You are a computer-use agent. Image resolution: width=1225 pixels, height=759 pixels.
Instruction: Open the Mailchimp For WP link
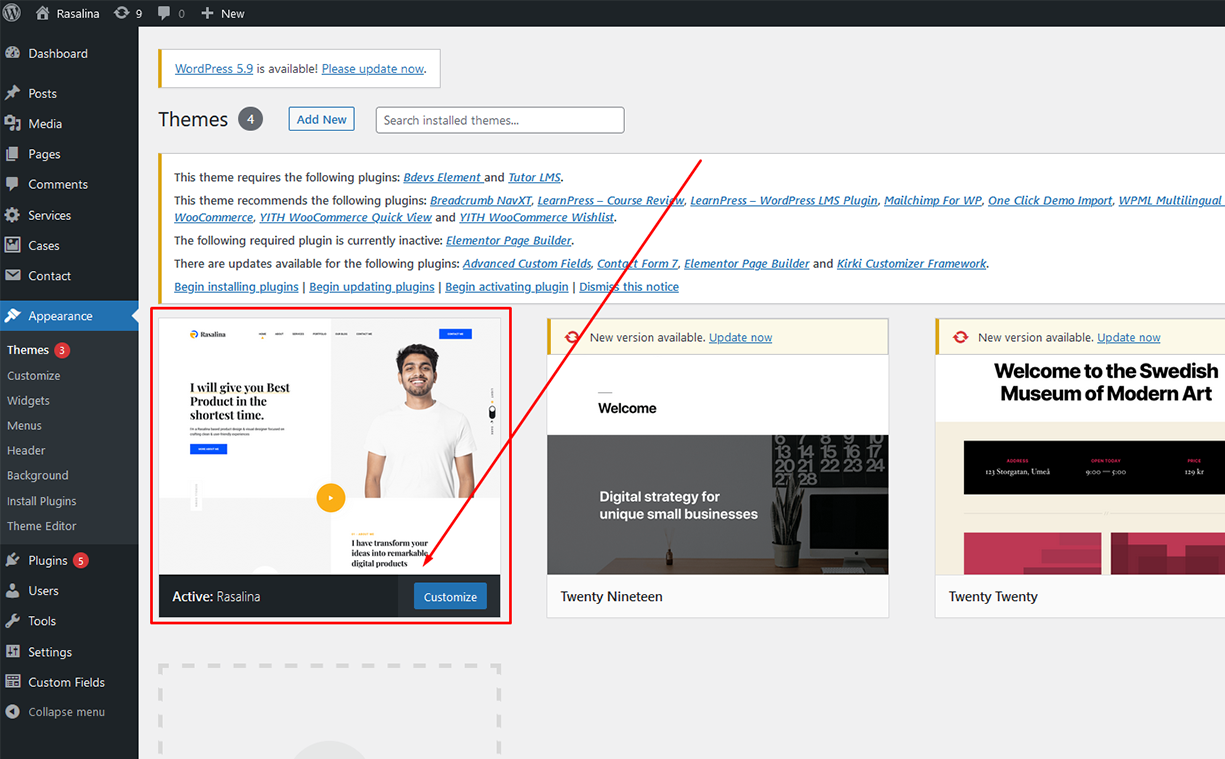(x=933, y=201)
